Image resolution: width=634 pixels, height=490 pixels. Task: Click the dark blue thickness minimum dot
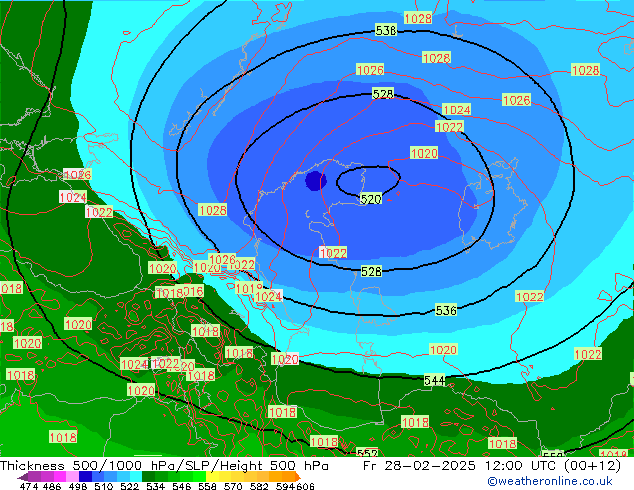pos(315,181)
